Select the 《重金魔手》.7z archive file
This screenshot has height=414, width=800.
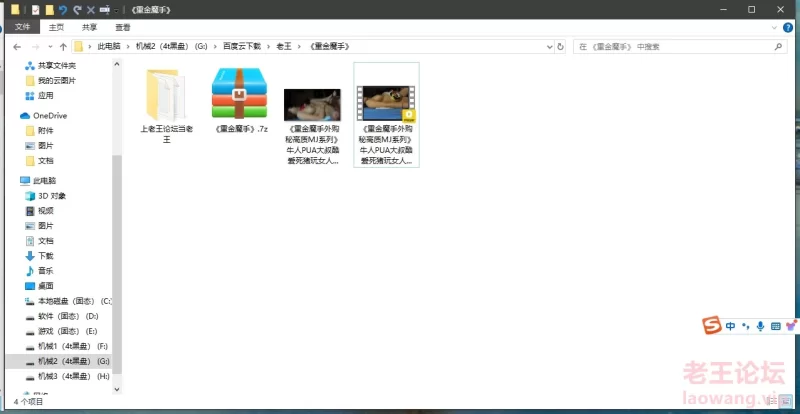coord(239,101)
